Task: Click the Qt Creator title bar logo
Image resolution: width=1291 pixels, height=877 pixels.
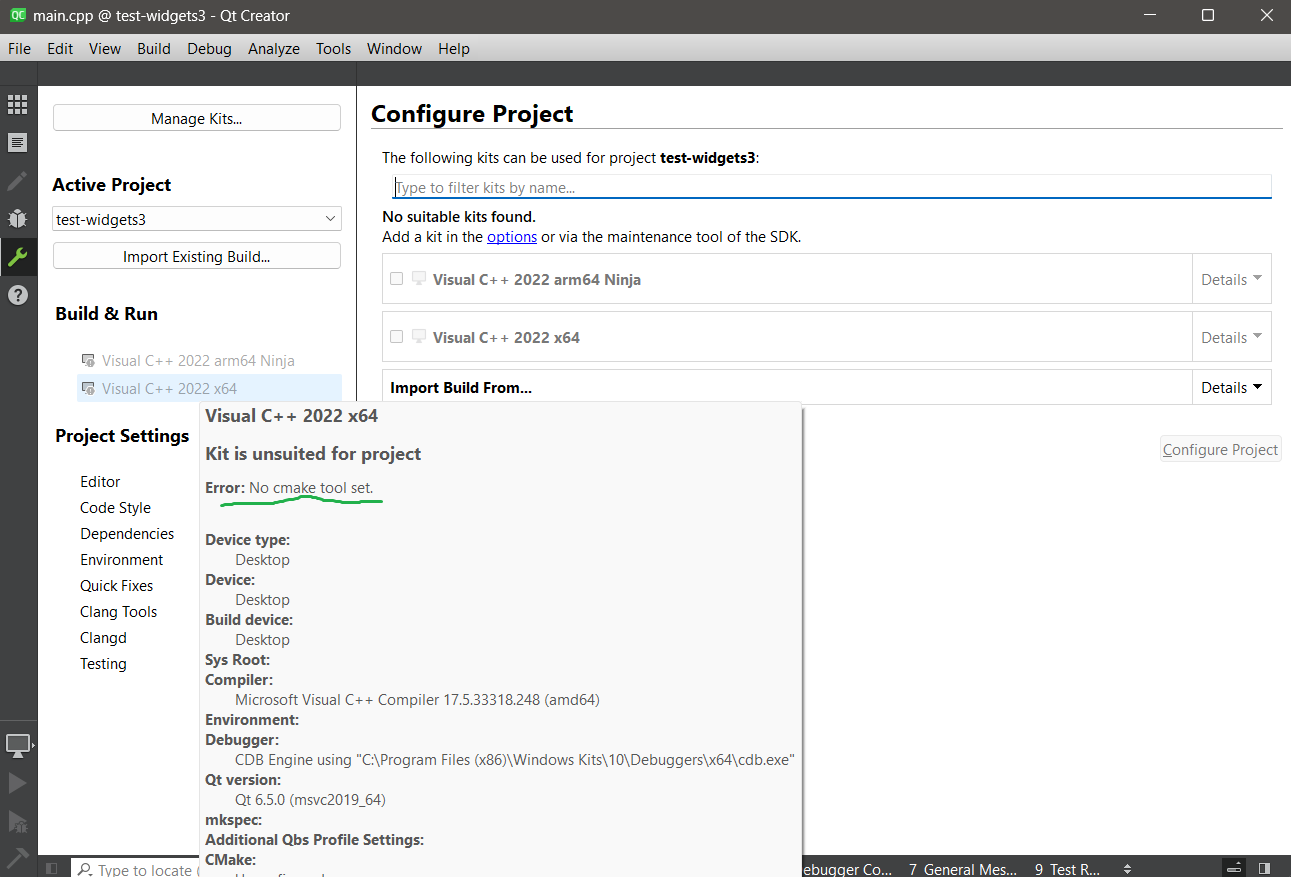Action: pyautogui.click(x=17, y=15)
